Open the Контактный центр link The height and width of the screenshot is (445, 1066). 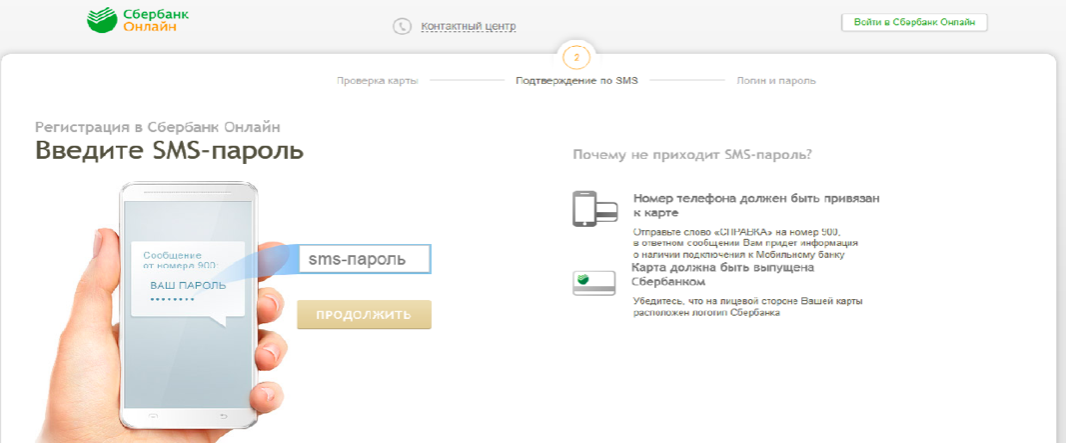[468, 26]
